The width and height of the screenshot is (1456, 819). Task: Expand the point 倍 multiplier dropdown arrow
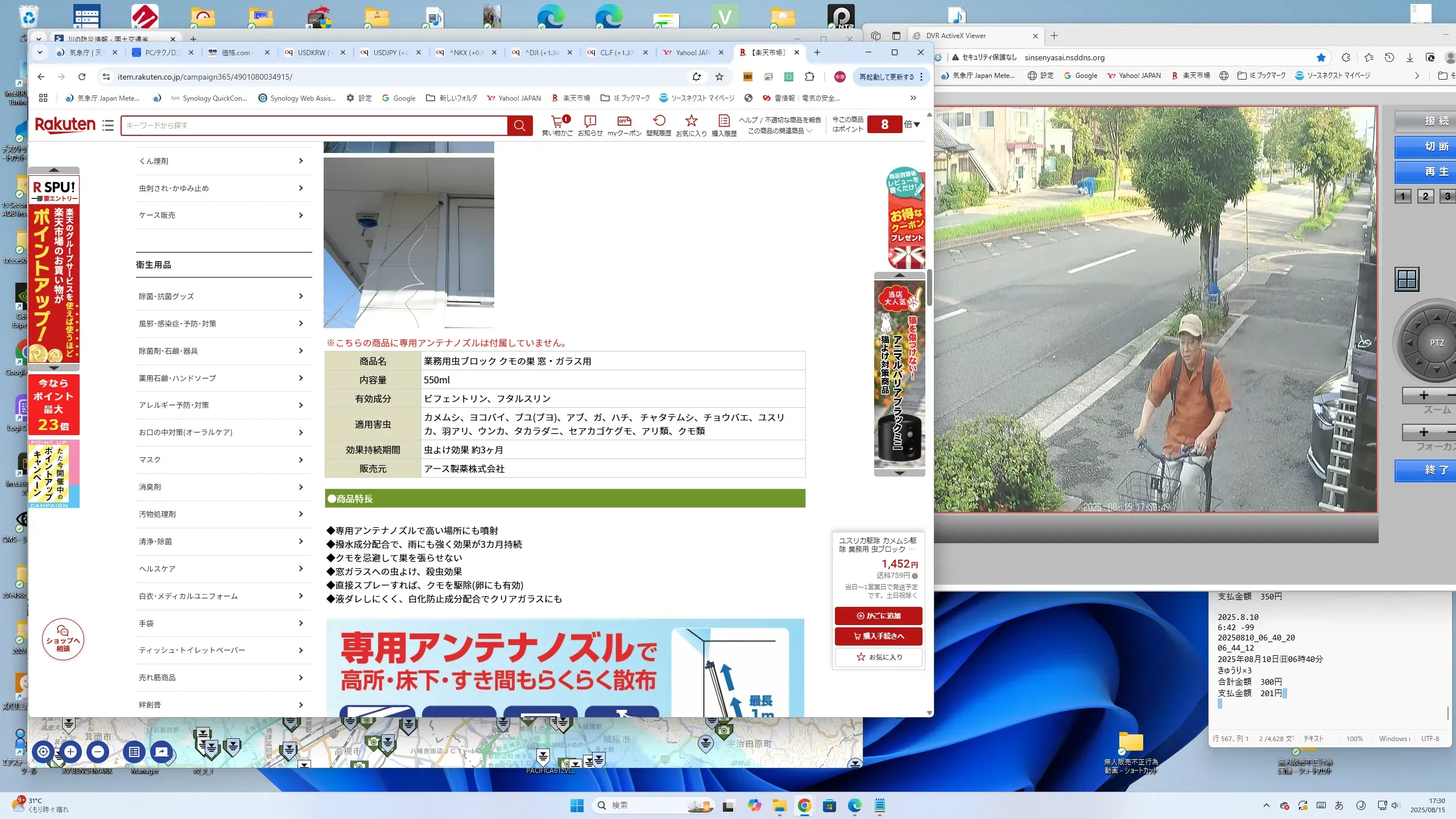pyautogui.click(x=916, y=125)
